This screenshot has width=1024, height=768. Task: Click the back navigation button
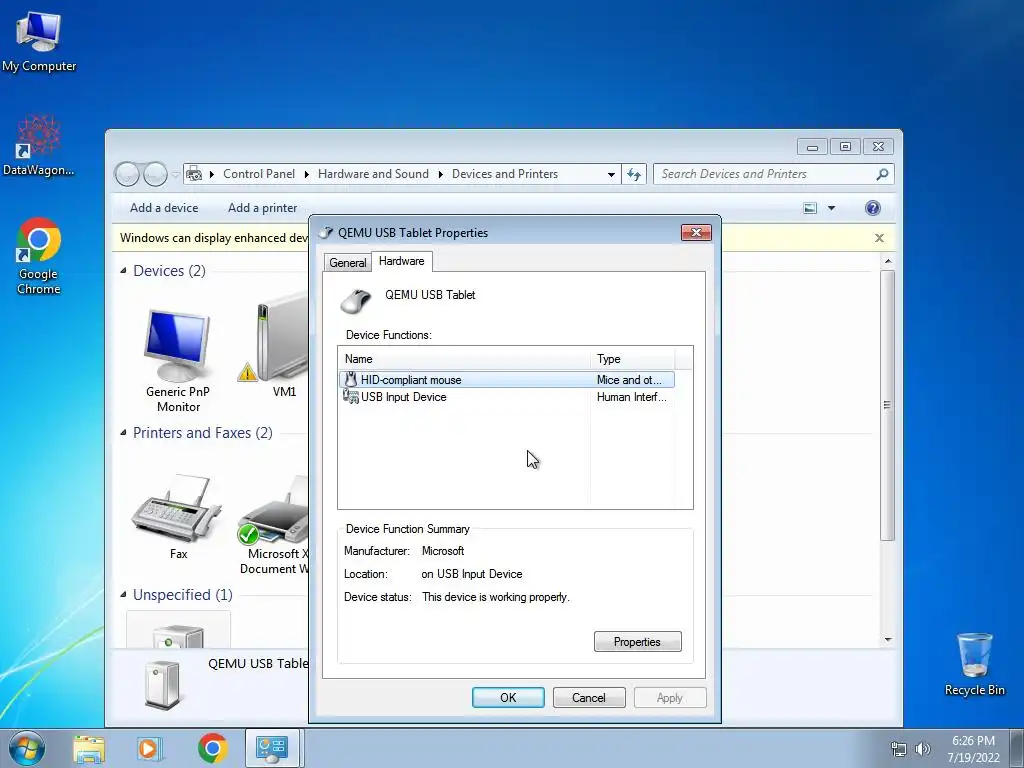click(127, 174)
